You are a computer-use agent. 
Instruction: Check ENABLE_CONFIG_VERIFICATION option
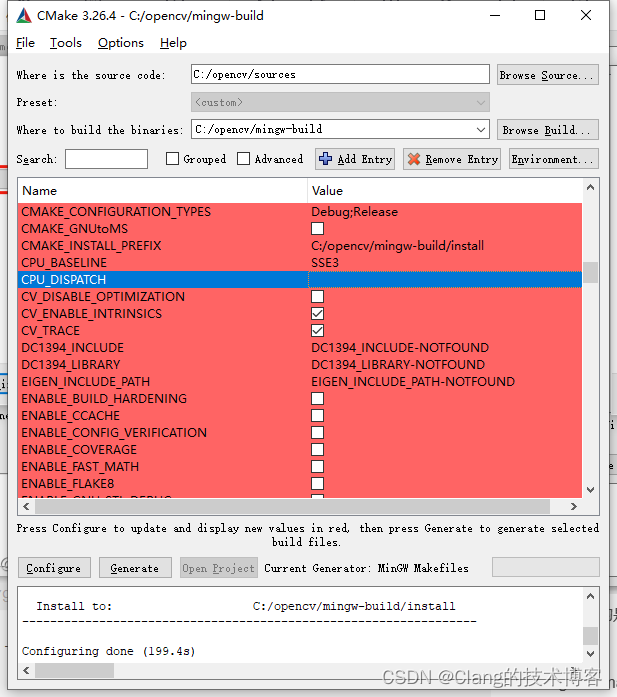317,432
